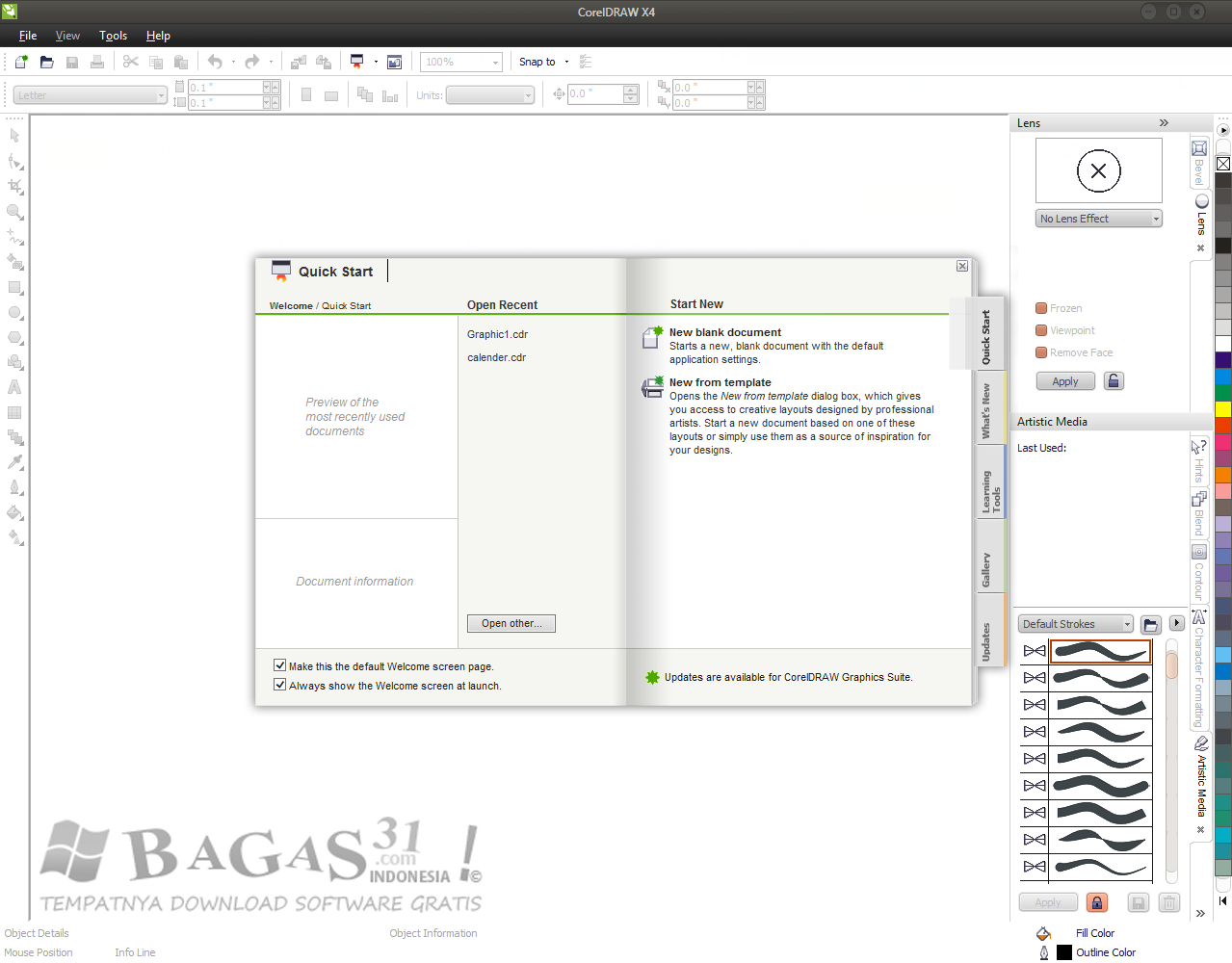Open the Letter paper size dropdown
This screenshot has width=1232, height=963.
[91, 95]
